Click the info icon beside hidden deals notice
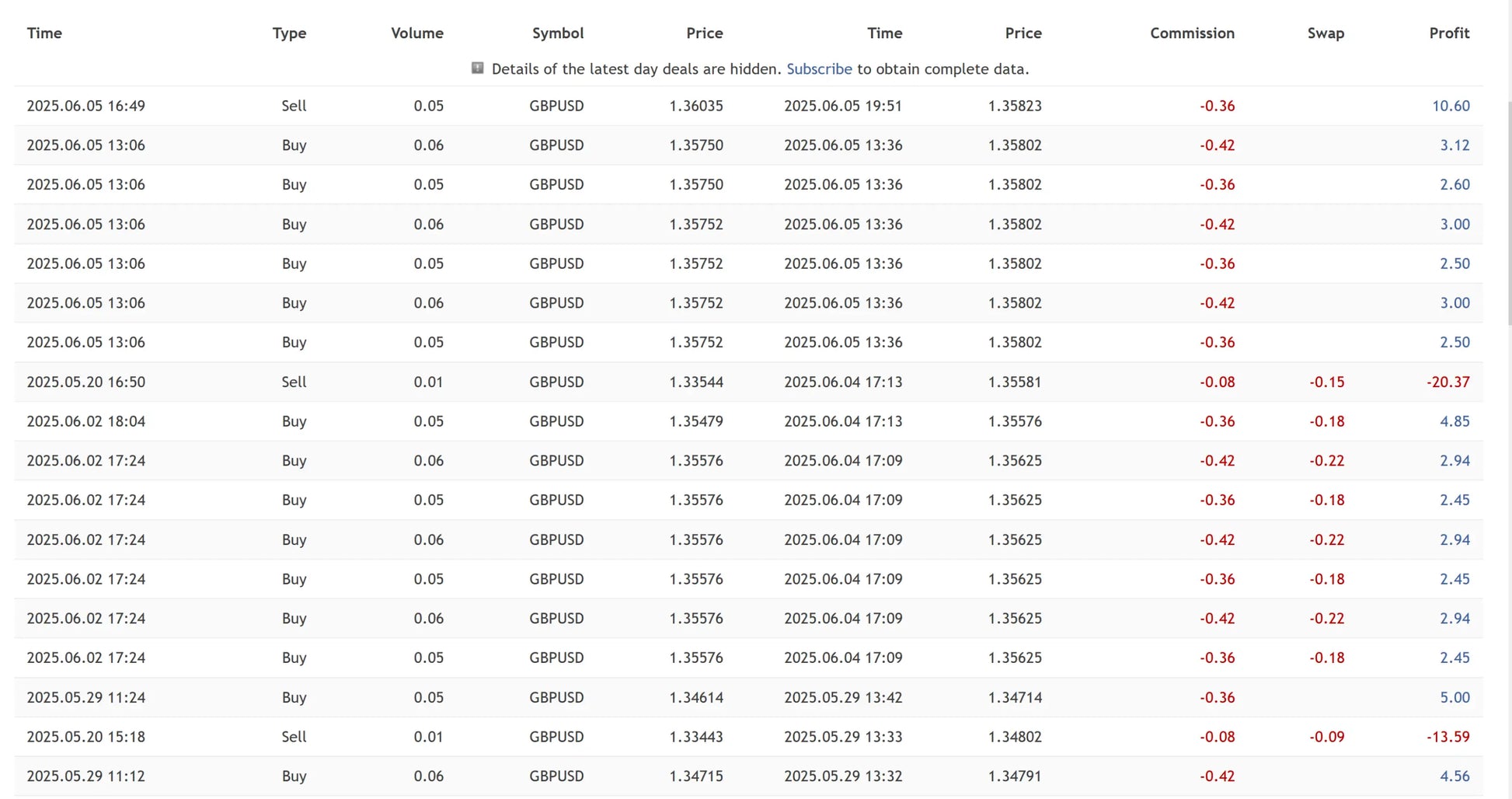 pos(477,68)
